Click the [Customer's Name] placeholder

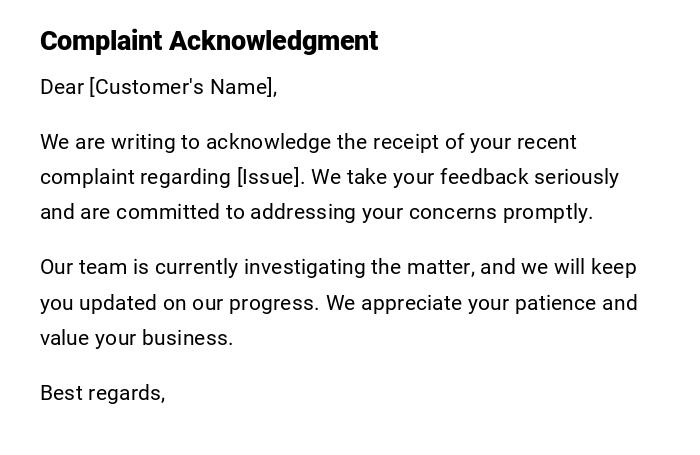point(181,87)
